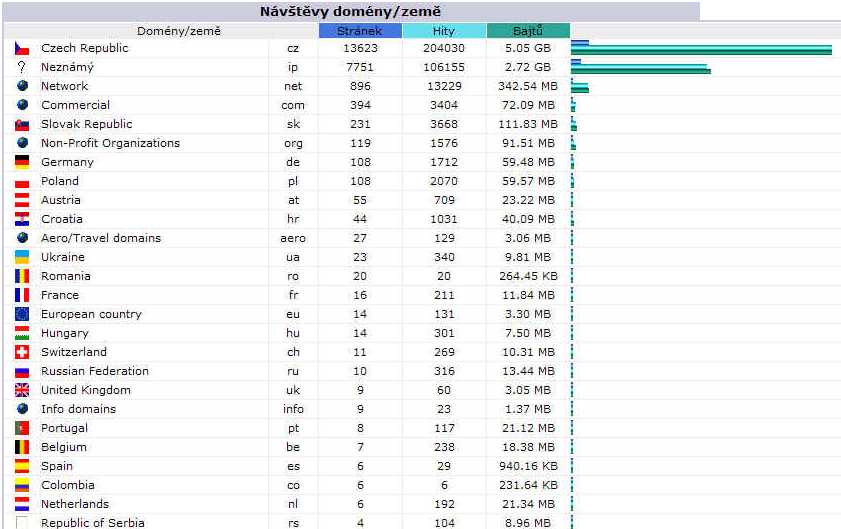Screen dimensions: 841x529
Task: Select the Neznámý row label
Action: (67, 67)
